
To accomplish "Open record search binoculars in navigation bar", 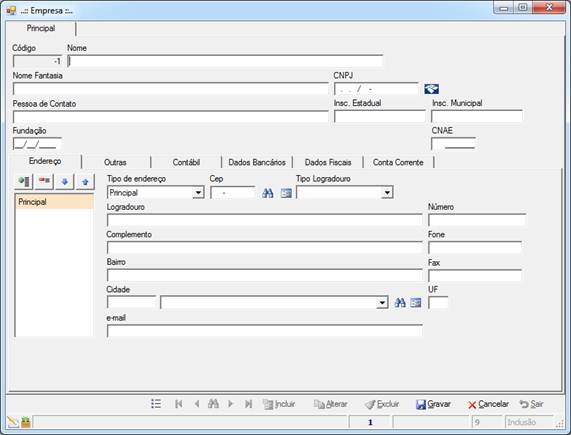I will (213, 403).
